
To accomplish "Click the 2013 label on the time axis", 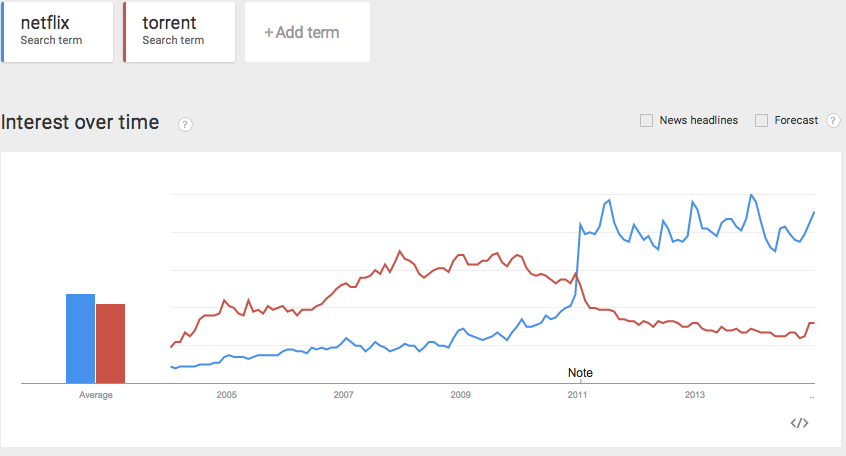I will (694, 395).
